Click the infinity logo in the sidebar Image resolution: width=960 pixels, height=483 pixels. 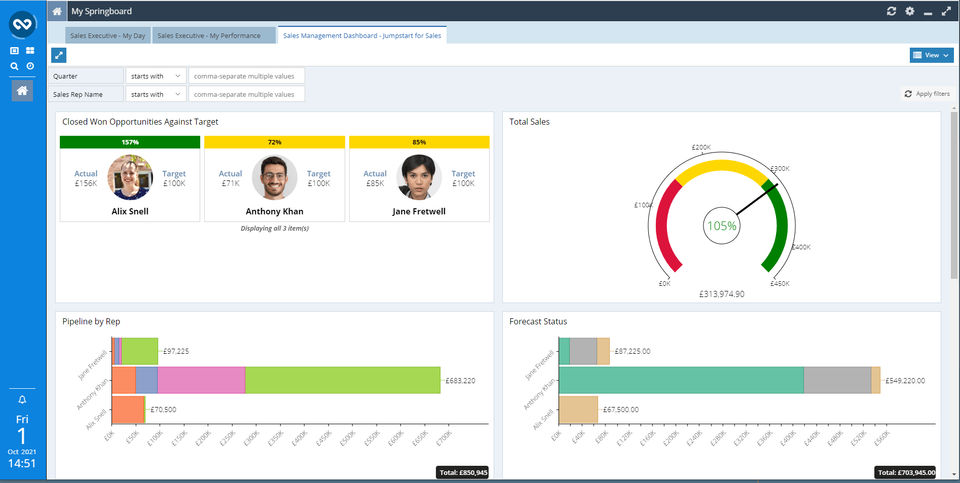coord(22,22)
